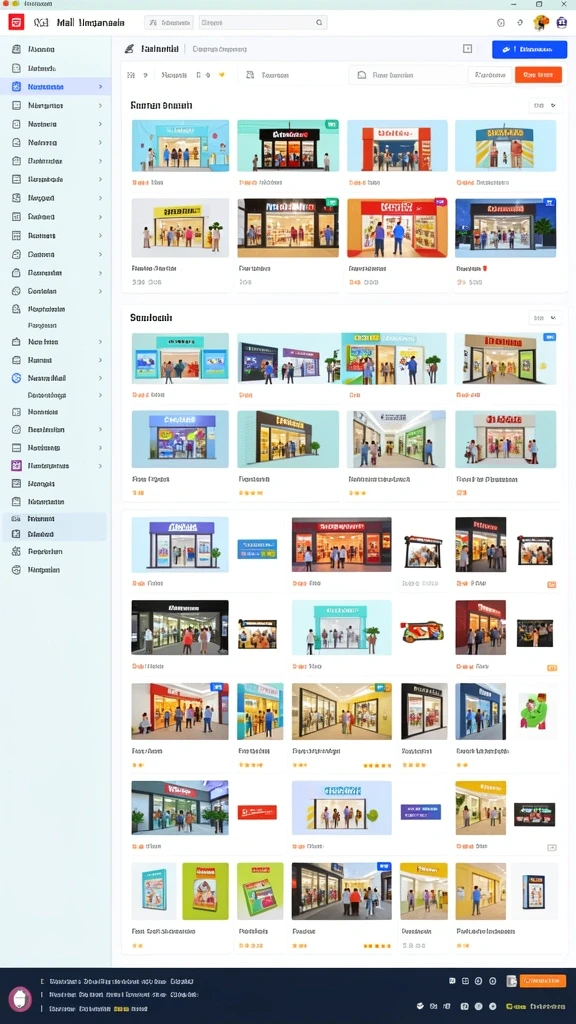576x1024 pixels.
Task: Click the round avatar in the bottom bar
Action: pyautogui.click(x=20, y=999)
